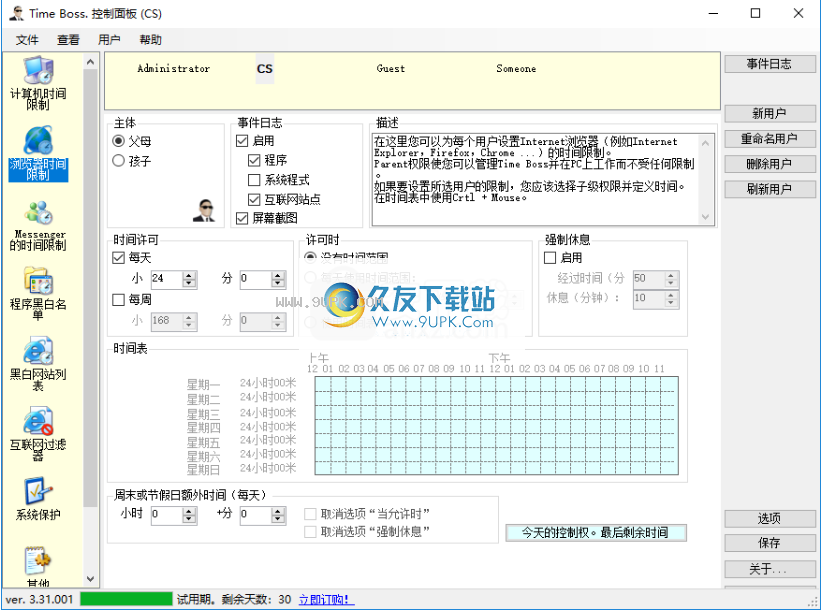Select the 孩子 radio button

point(118,161)
